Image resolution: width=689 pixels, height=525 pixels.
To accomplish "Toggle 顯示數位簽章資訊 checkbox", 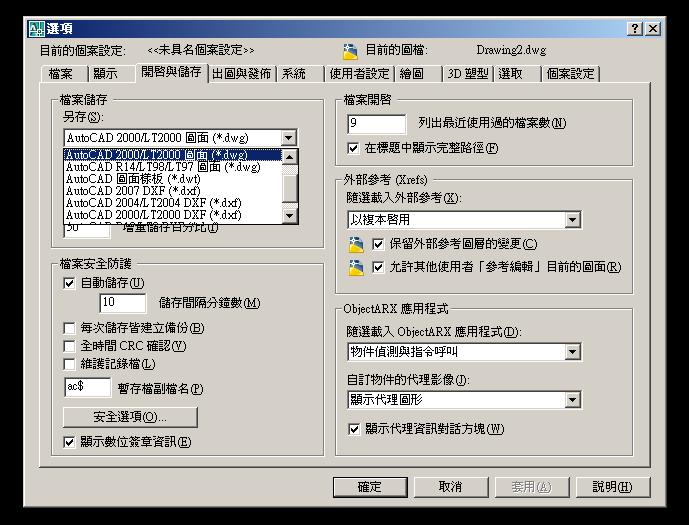I will pyautogui.click(x=69, y=442).
